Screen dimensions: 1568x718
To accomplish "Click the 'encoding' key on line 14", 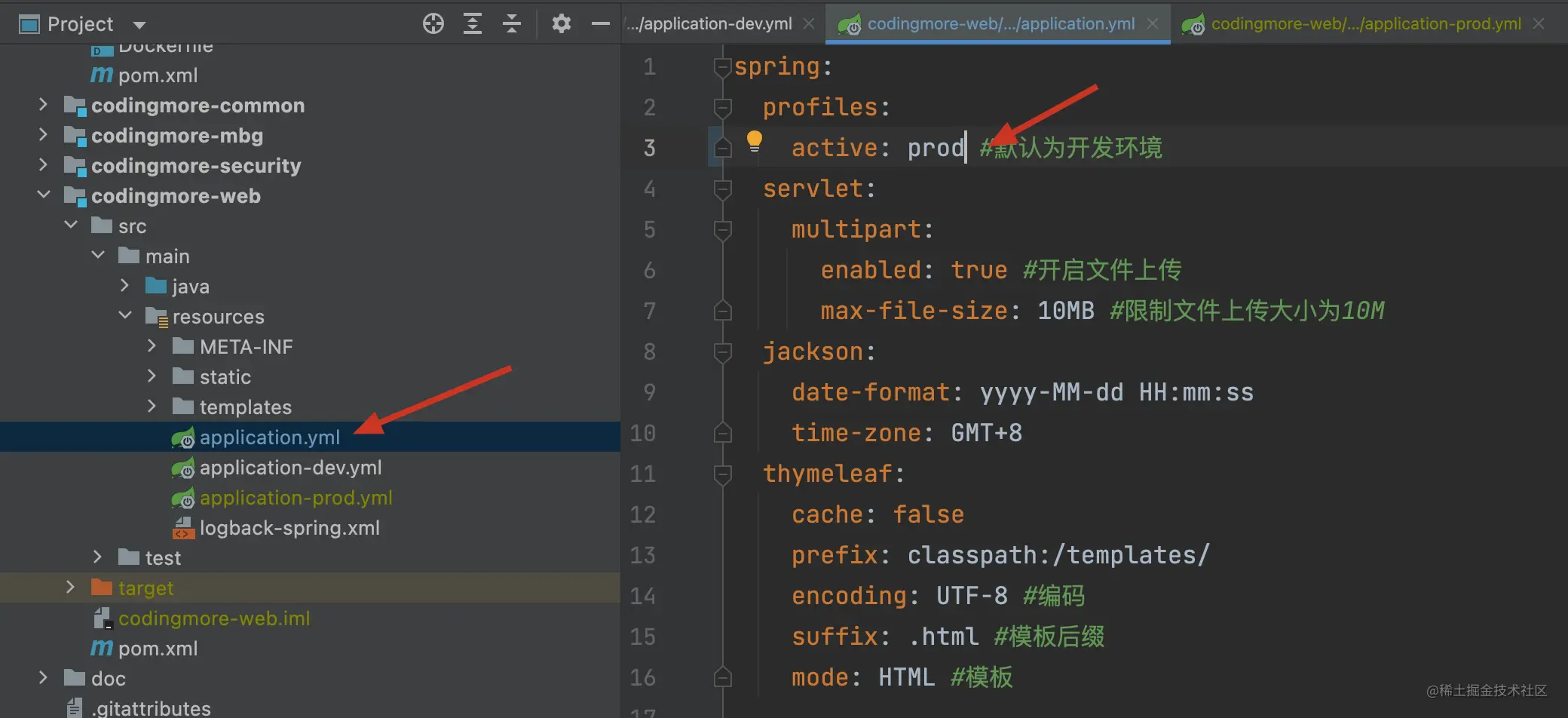I will coord(850,596).
